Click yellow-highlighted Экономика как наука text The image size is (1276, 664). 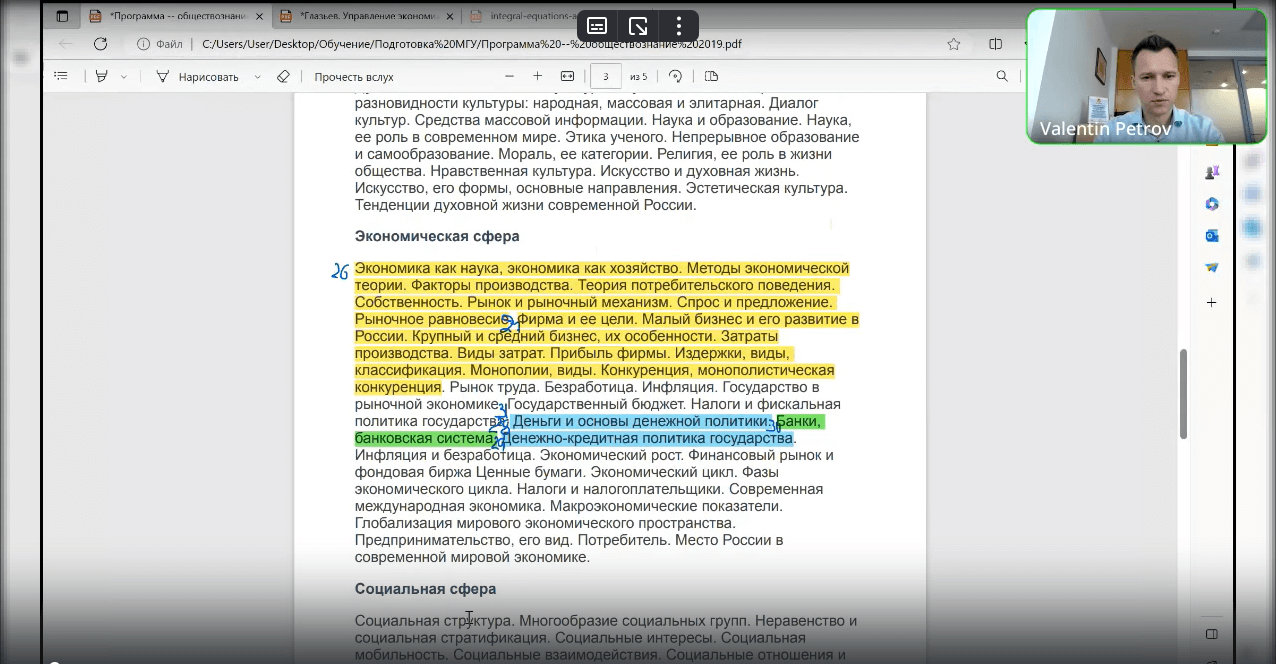tap(428, 268)
